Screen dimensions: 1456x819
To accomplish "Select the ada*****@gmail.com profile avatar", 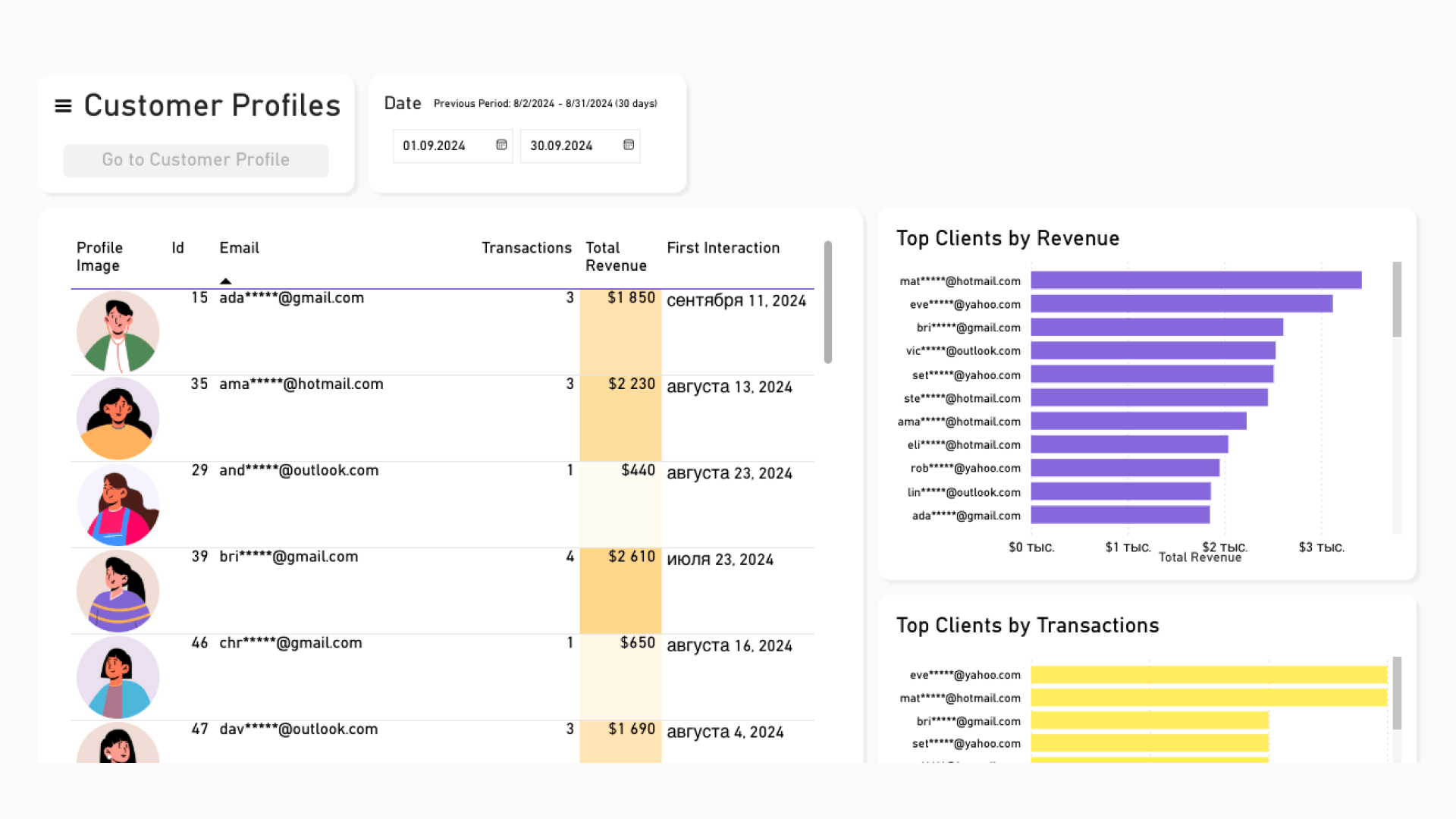I will coord(118,332).
